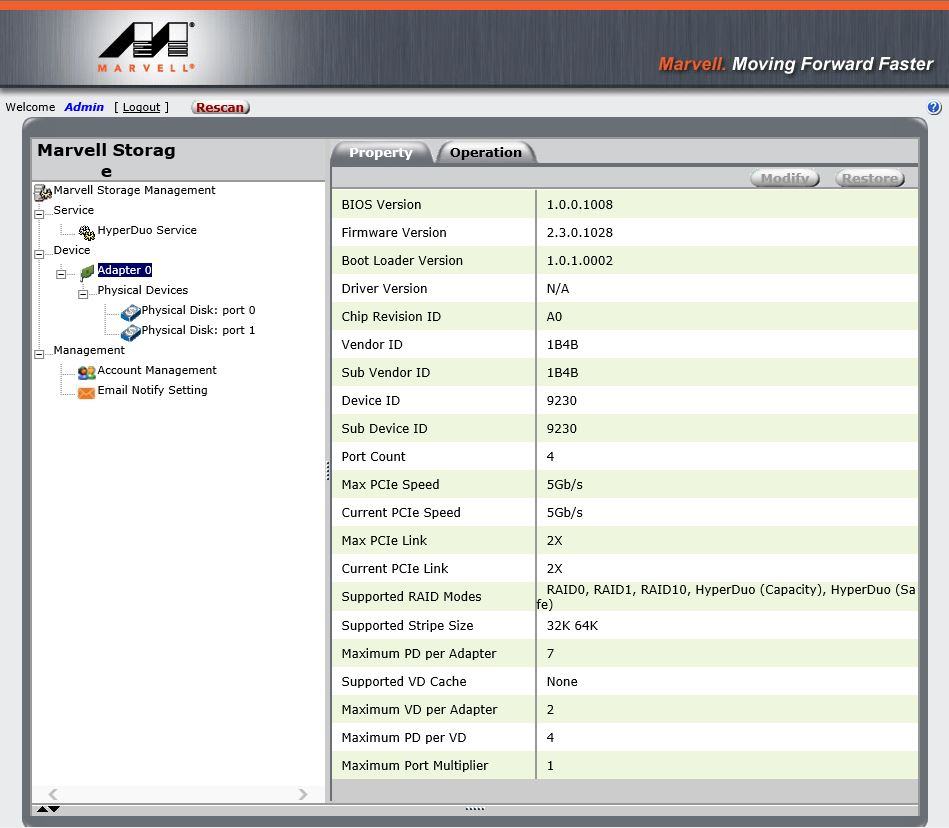Image resolution: width=949 pixels, height=828 pixels.
Task: Open Email Notify Setting
Action: [x=153, y=390]
